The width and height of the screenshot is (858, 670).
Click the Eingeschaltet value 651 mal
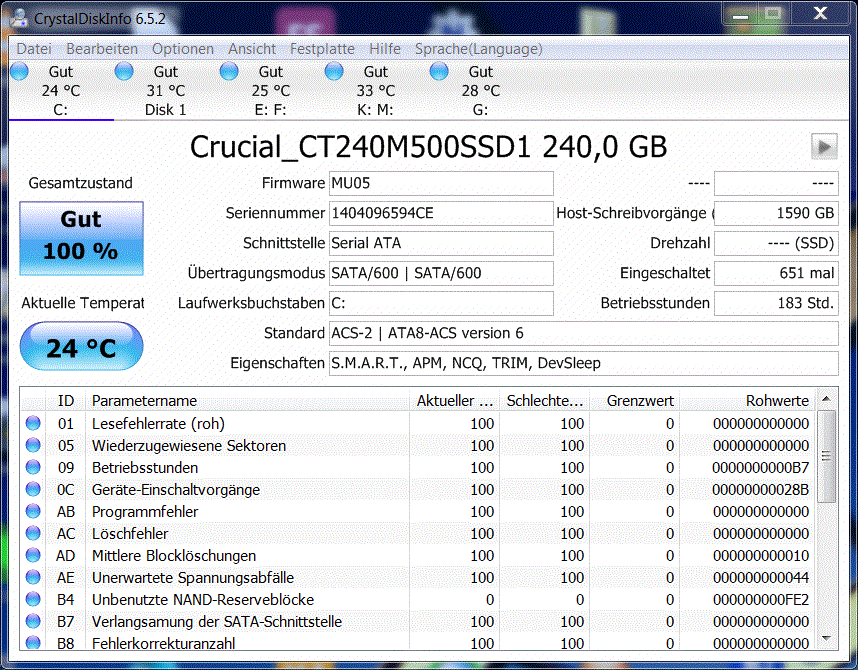[776, 273]
